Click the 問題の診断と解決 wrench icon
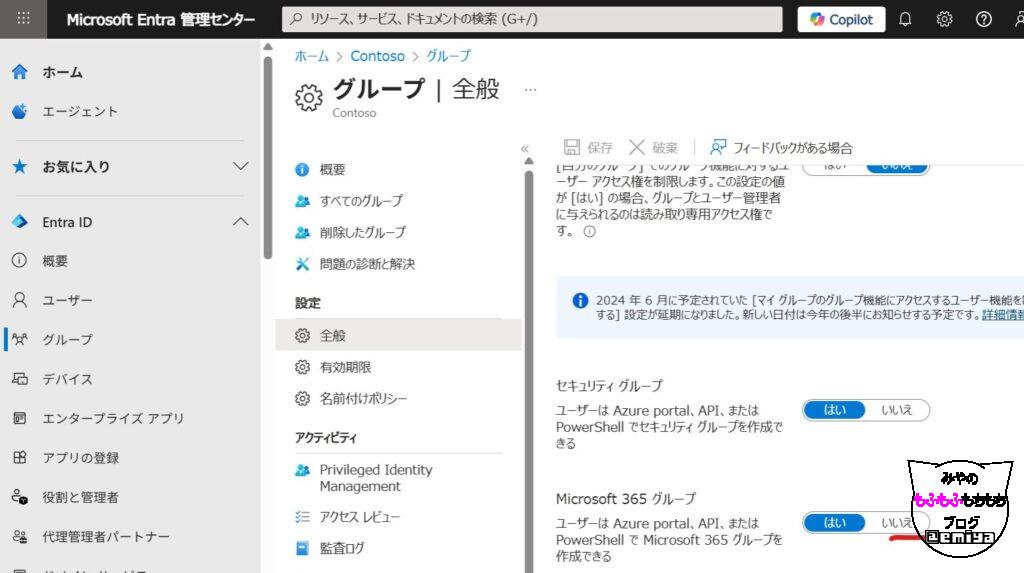 (302, 263)
